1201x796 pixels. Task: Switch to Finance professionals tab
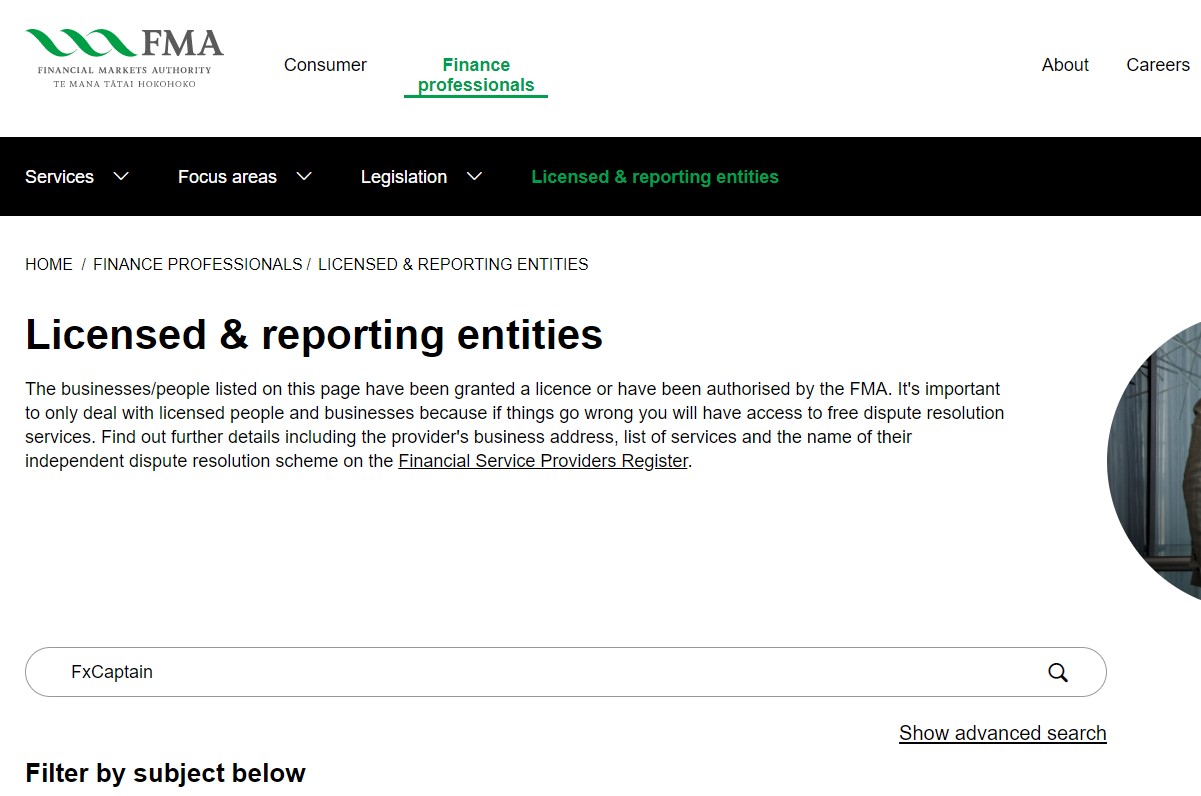click(476, 75)
